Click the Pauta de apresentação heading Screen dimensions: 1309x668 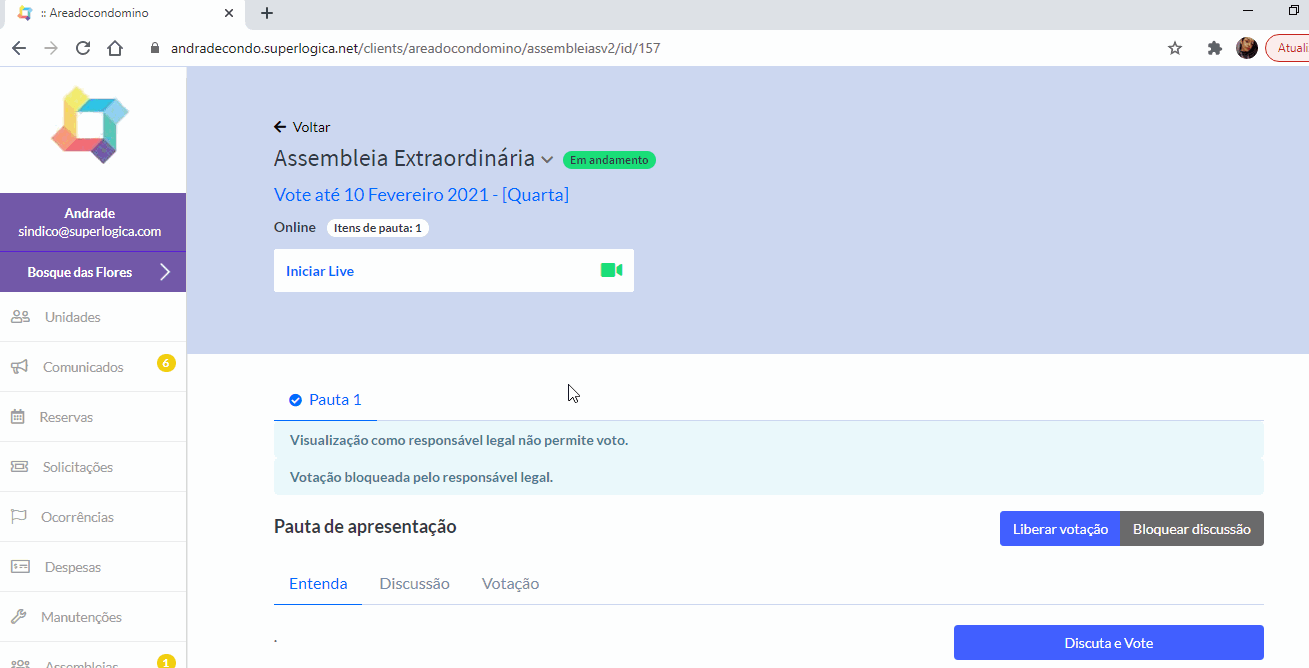click(x=365, y=527)
